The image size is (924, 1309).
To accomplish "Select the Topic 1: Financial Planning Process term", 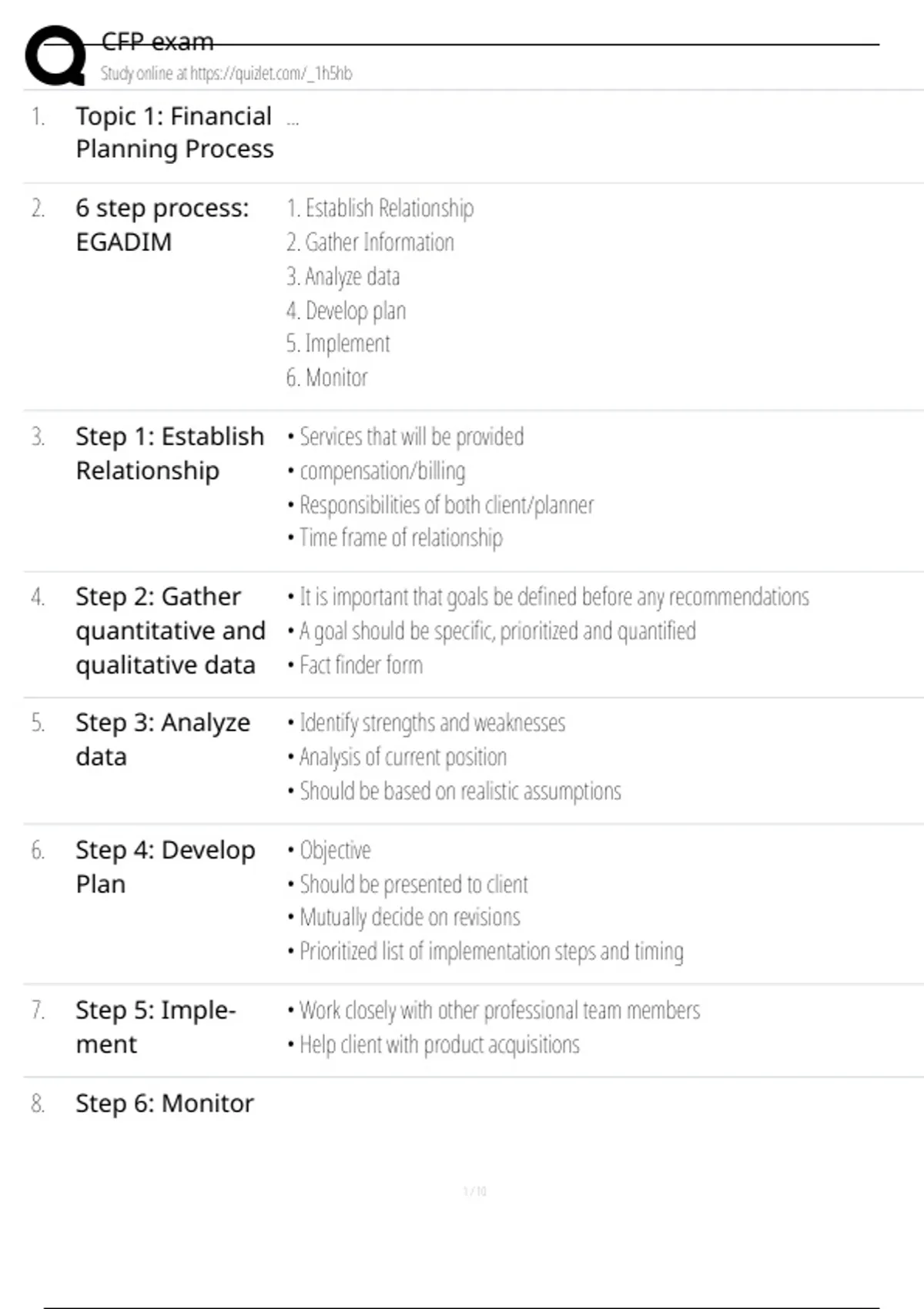I will (174, 132).
